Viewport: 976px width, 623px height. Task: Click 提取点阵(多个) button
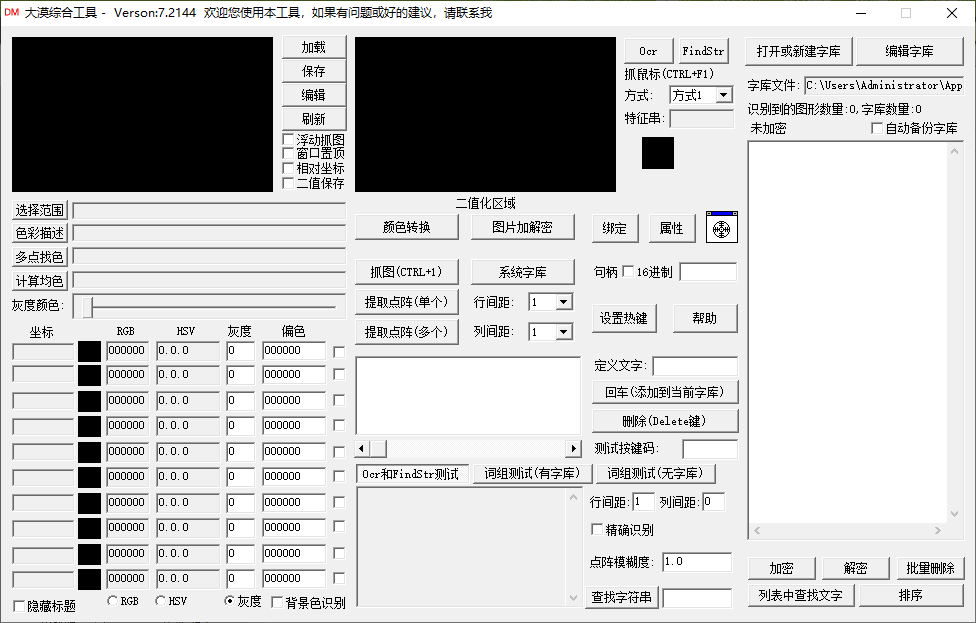click(406, 332)
